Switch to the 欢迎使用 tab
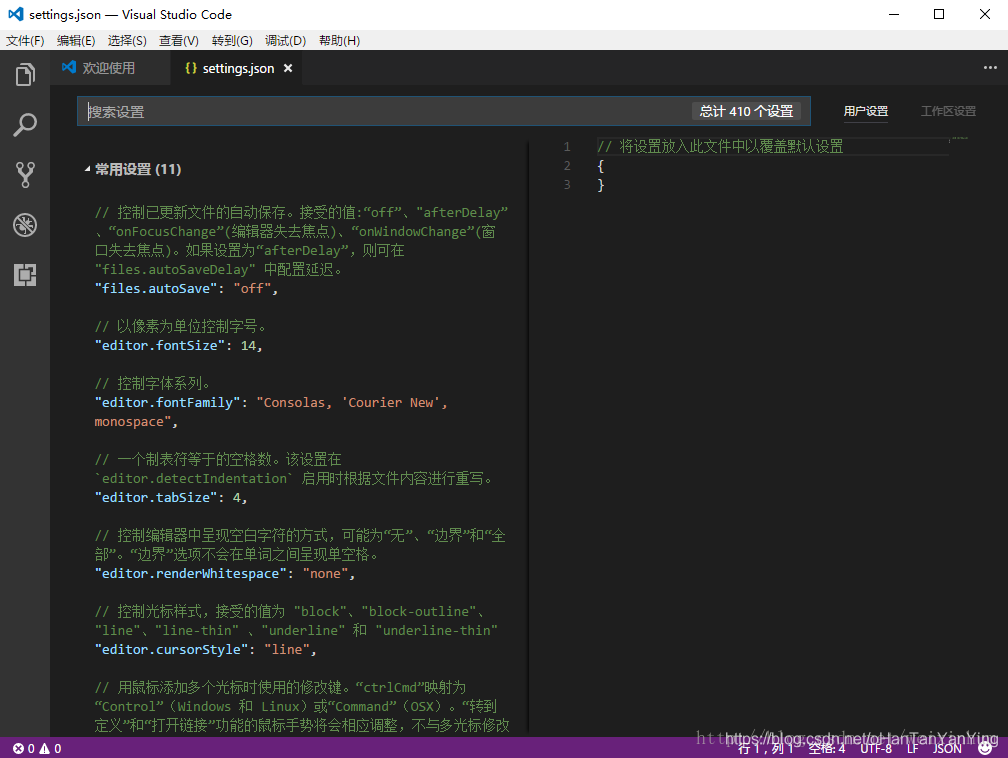This screenshot has height=758, width=1008. (110, 68)
